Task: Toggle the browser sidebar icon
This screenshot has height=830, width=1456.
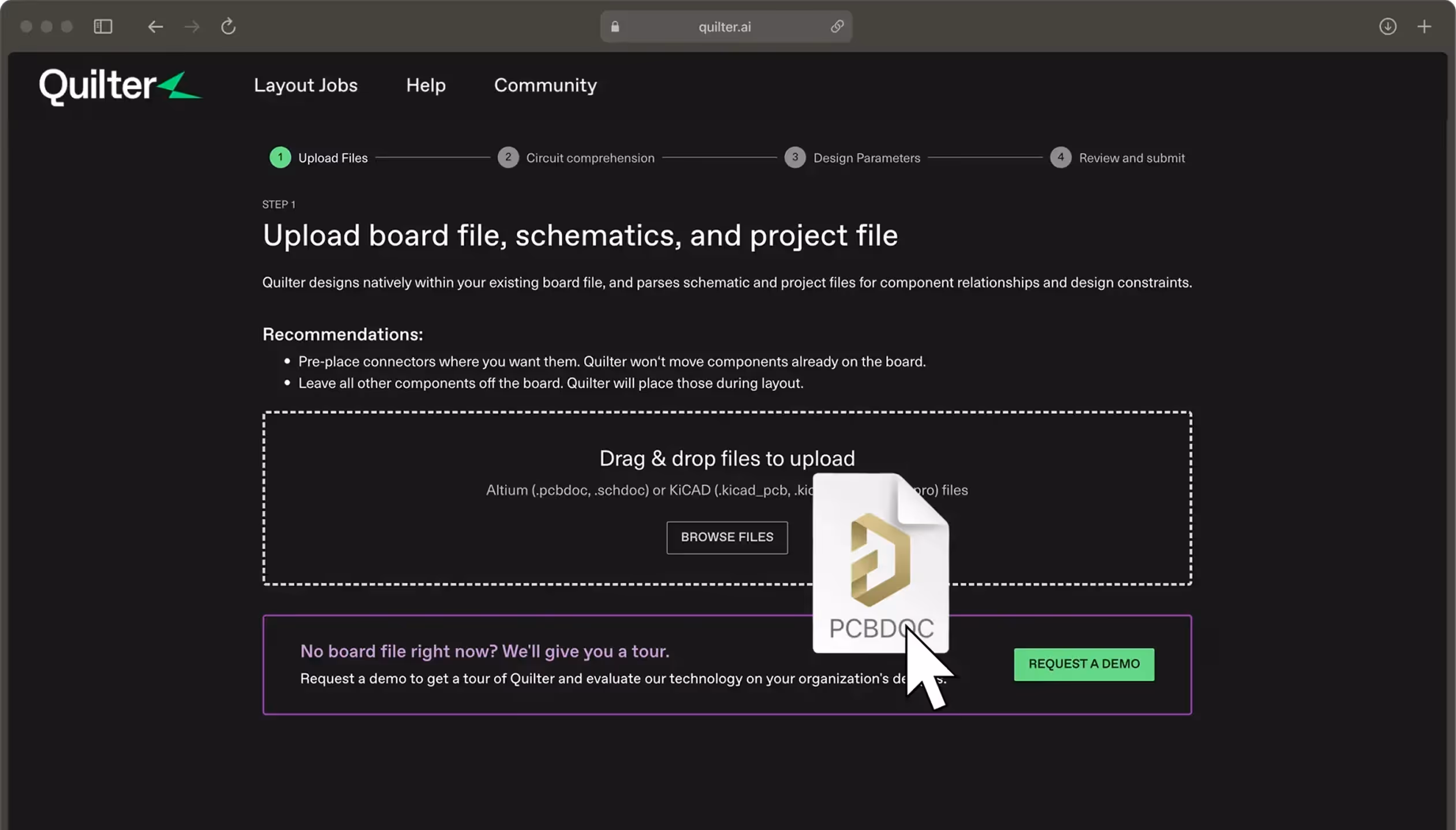Action: pyautogui.click(x=103, y=27)
